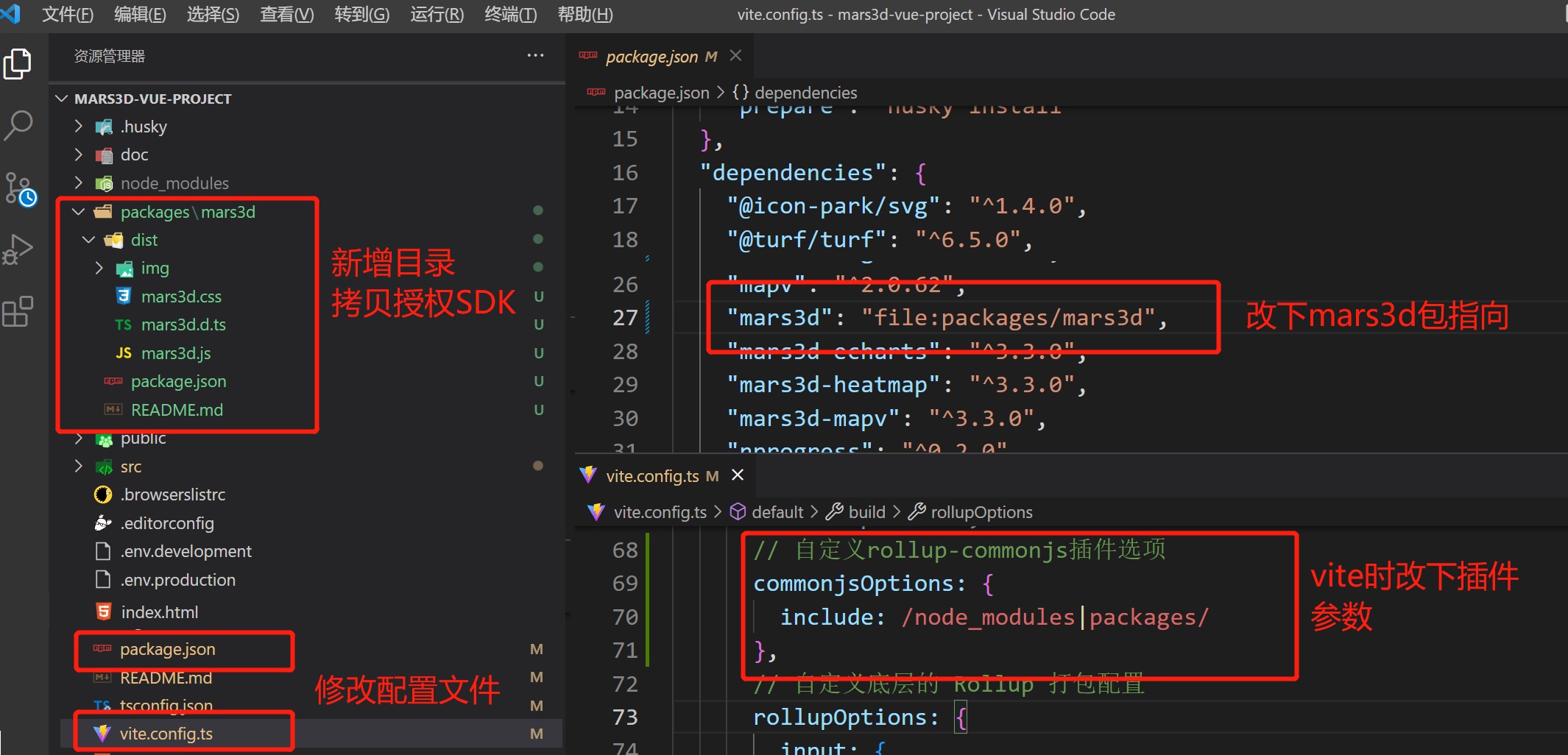Open the 运行(R) menu

click(437, 15)
